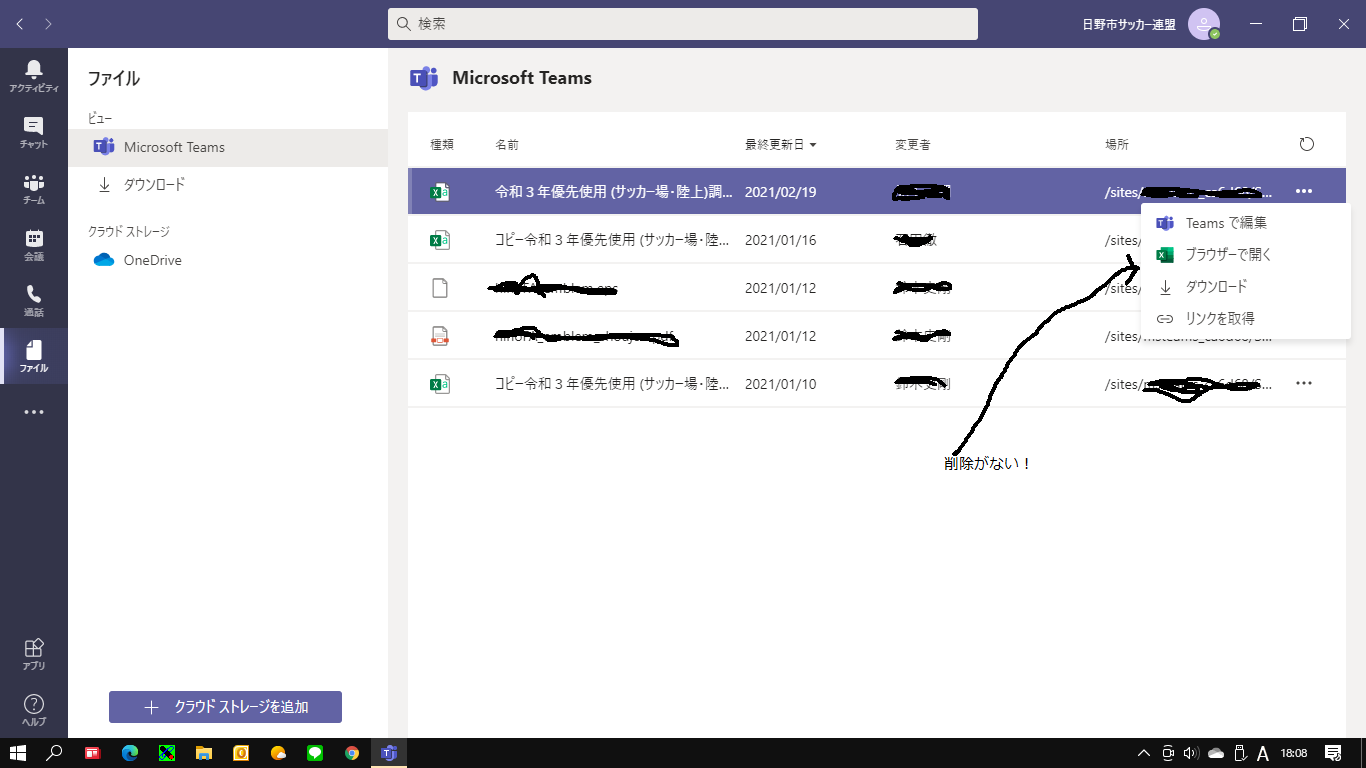The image size is (1366, 768).
Task: Go forward using the right arrow
Action: coord(49,24)
